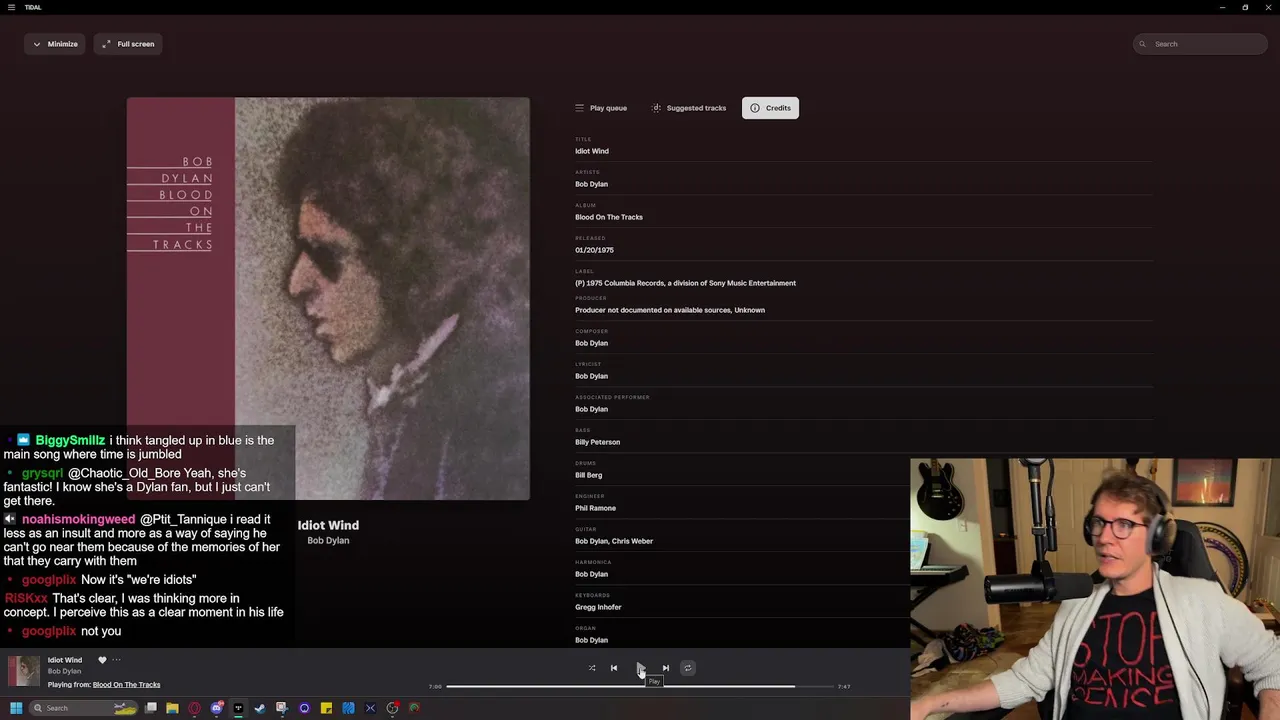
Task: Click the Search field at top right
Action: pyautogui.click(x=1200, y=44)
